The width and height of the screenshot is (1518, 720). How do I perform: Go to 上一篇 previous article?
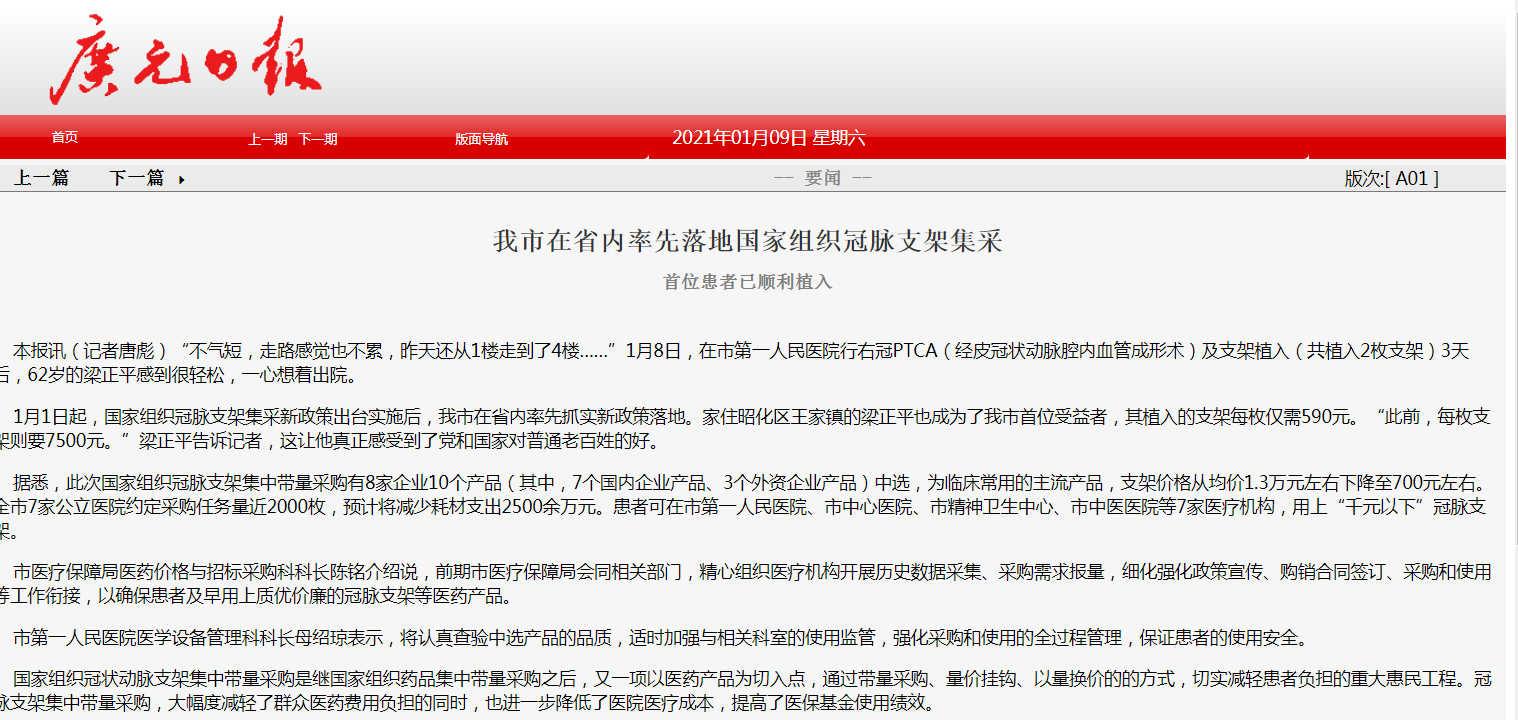pyautogui.click(x=41, y=178)
